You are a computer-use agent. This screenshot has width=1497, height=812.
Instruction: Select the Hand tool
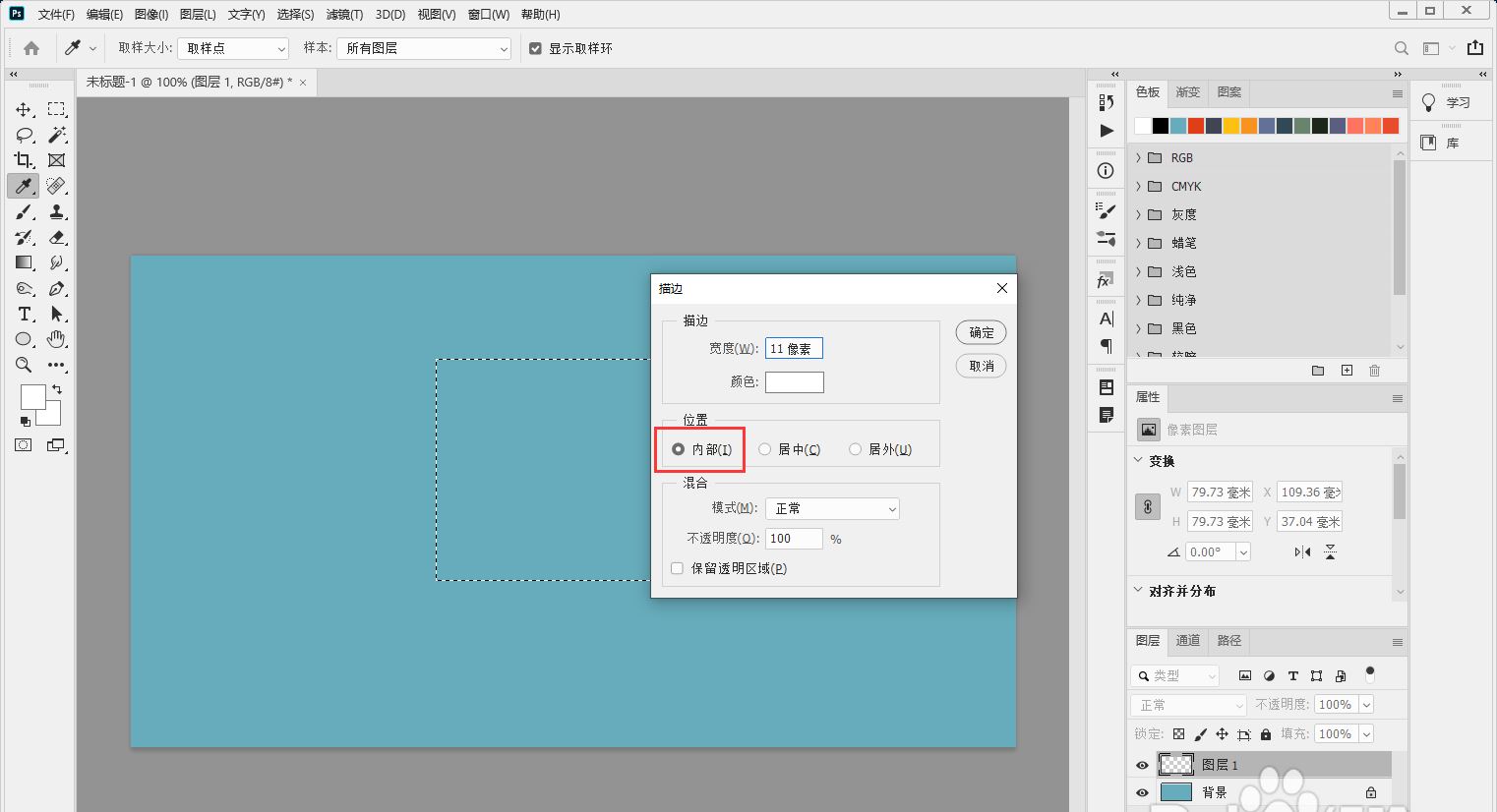(x=57, y=339)
